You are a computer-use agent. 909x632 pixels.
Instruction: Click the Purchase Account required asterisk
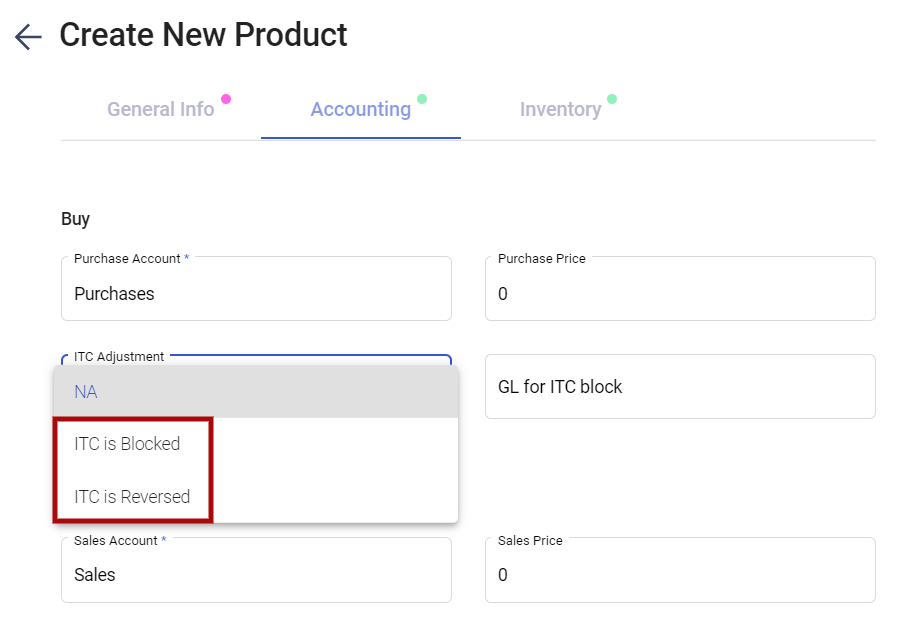[x=187, y=257]
